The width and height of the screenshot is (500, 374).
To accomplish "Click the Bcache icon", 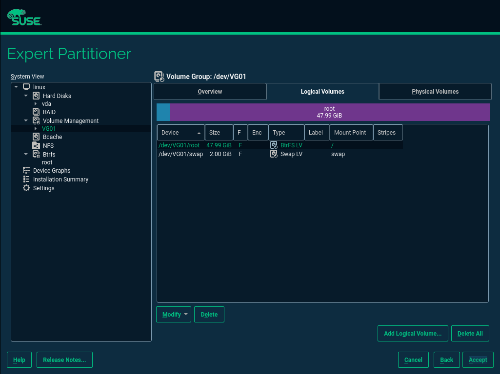I will pos(36,137).
